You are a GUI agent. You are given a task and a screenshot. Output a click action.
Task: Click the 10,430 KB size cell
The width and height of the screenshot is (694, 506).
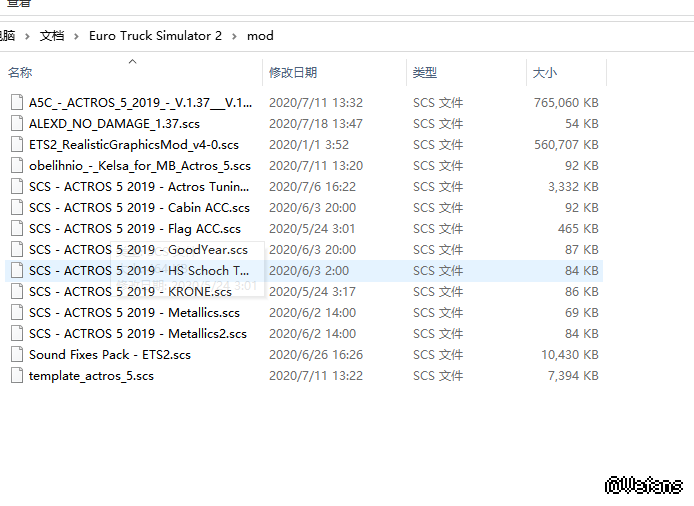click(x=570, y=355)
